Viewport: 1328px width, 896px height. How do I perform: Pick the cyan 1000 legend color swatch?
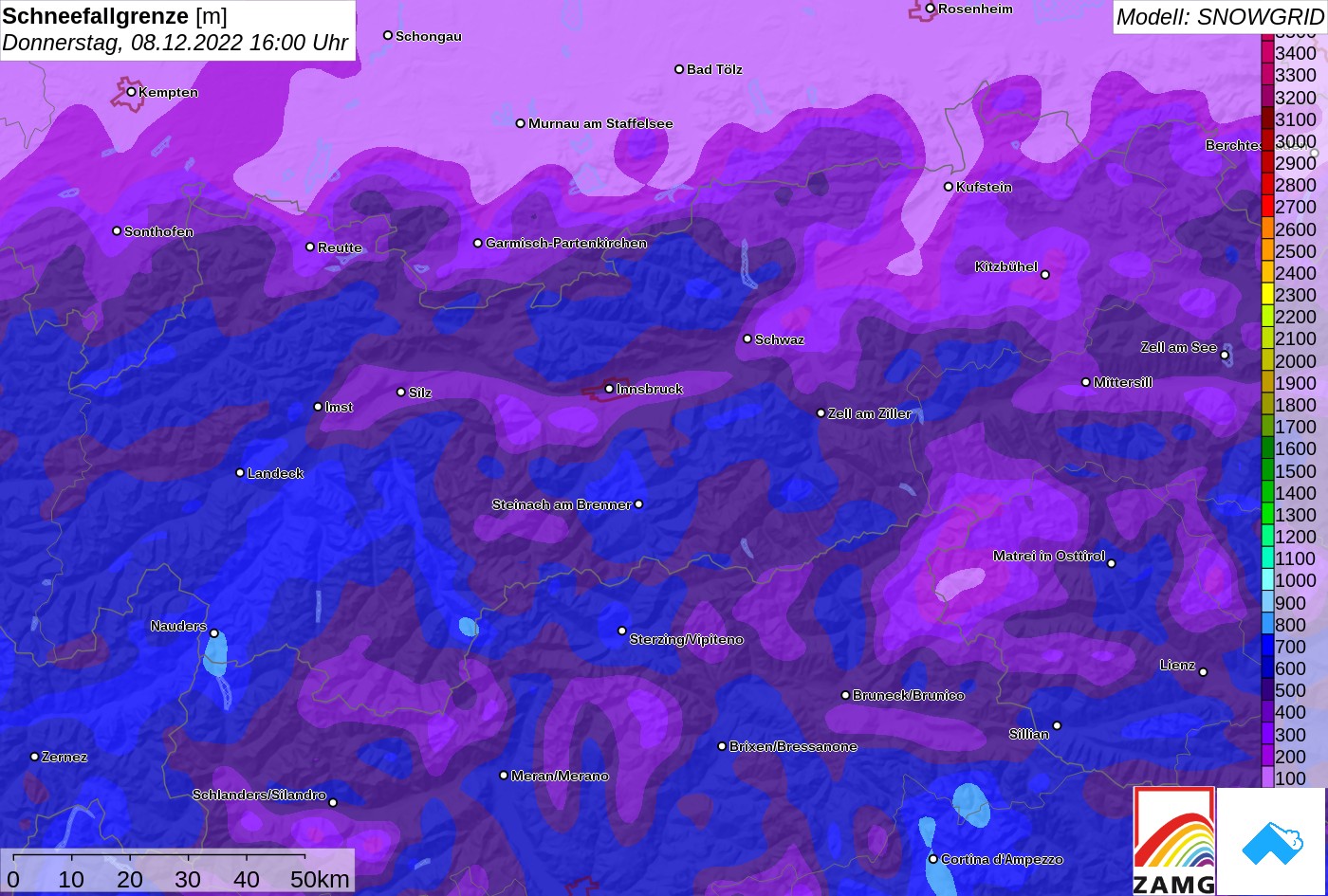(x=1267, y=581)
